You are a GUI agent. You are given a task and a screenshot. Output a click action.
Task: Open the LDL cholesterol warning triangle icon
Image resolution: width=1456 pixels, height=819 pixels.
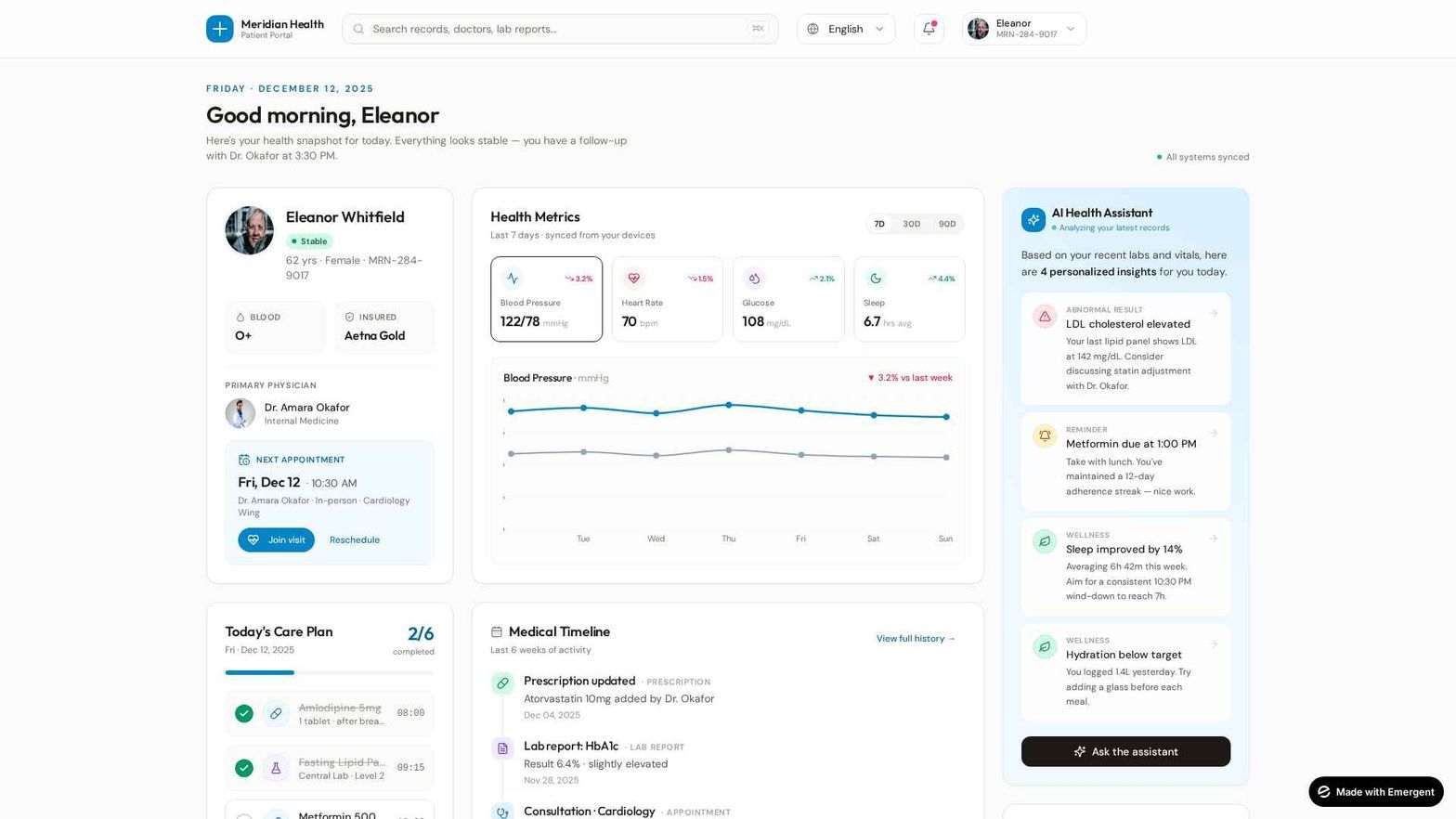click(1045, 317)
